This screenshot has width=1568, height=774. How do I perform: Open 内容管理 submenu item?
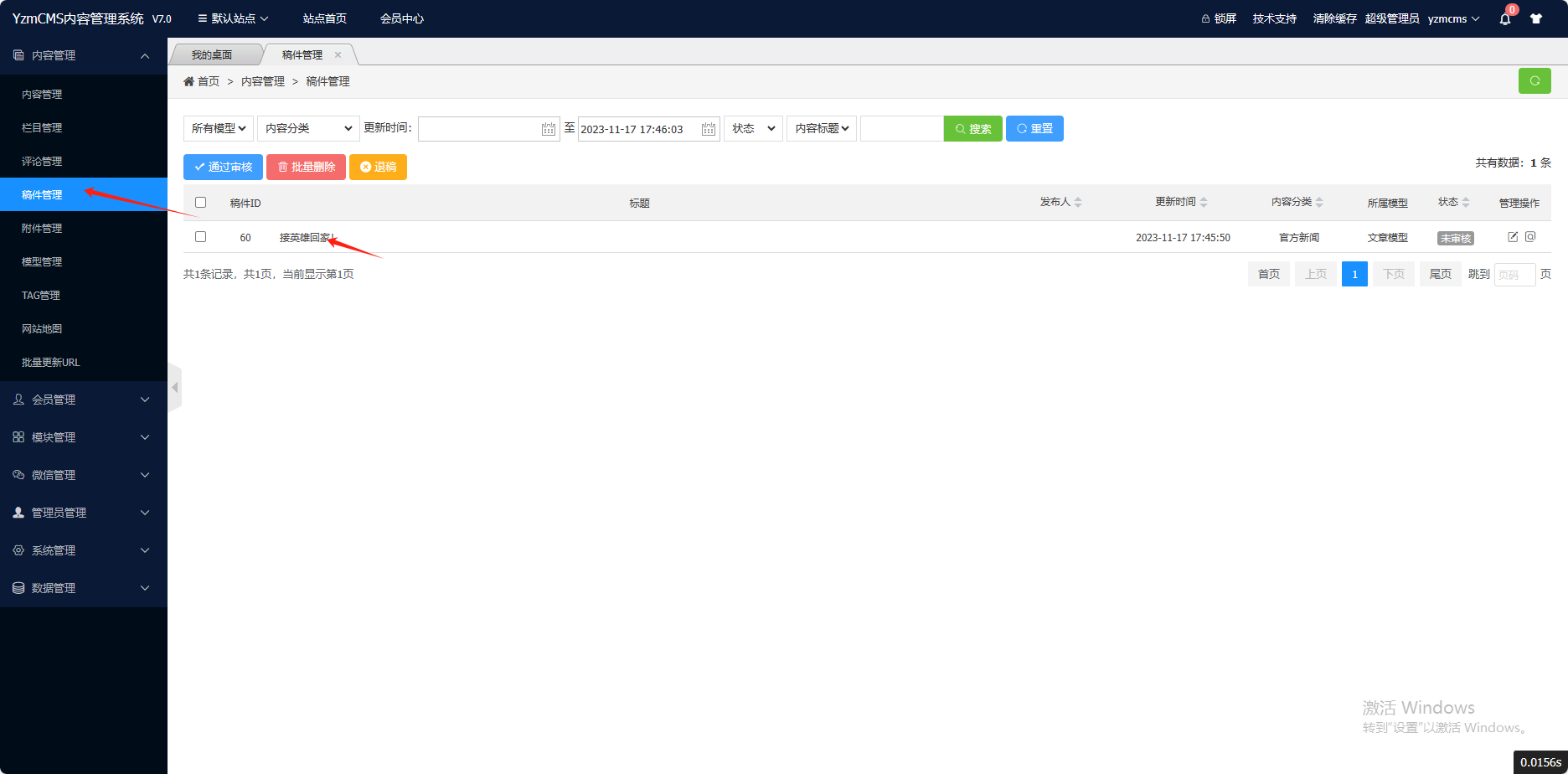(84, 94)
